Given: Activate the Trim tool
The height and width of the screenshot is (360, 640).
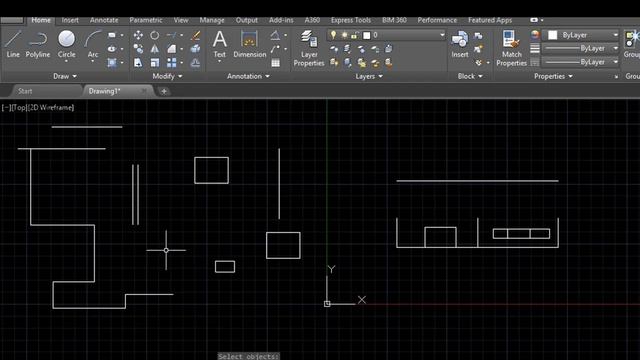Looking at the screenshot, I should tap(171, 35).
